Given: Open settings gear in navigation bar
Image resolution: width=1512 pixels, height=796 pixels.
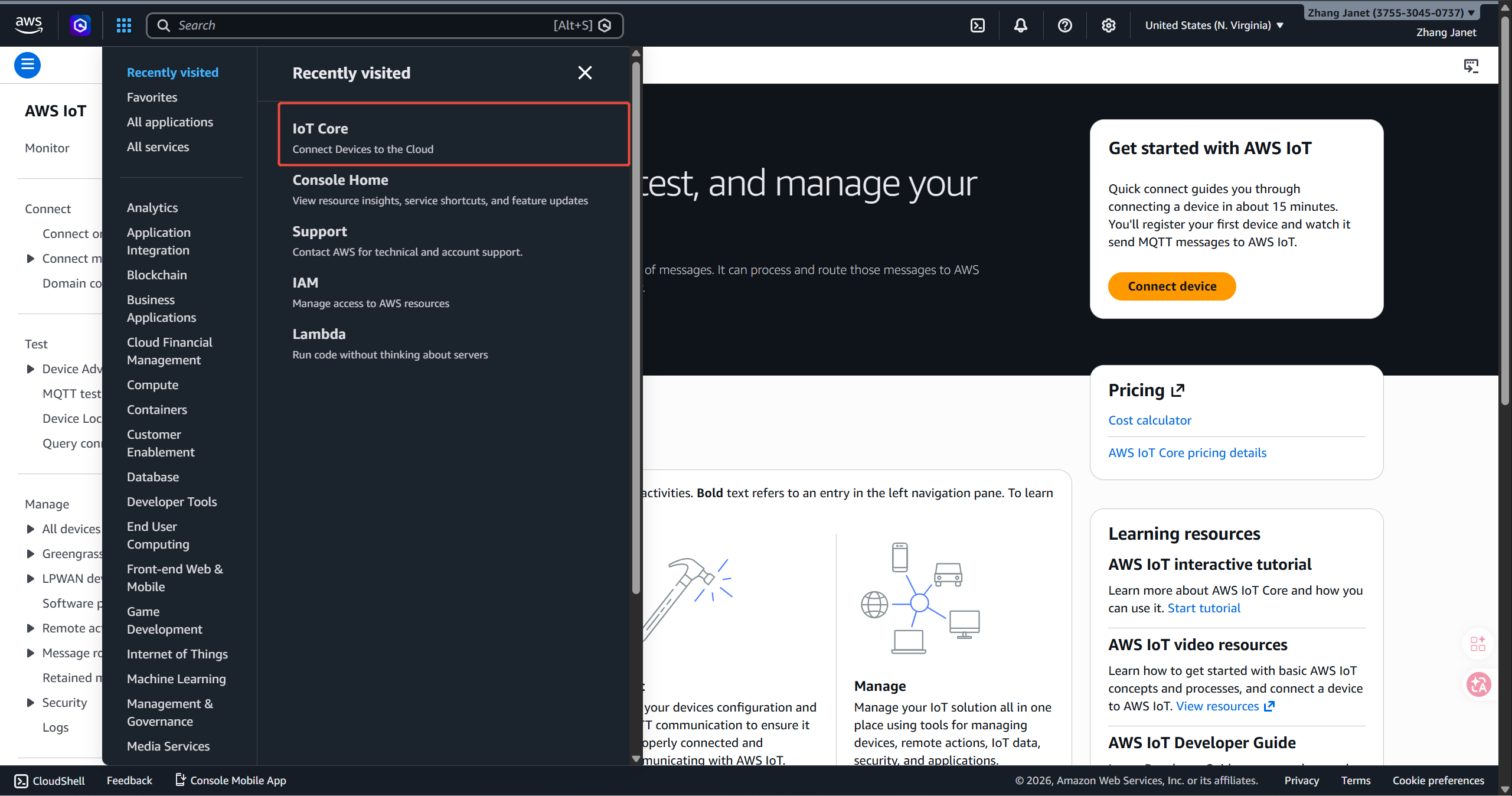Looking at the screenshot, I should [1108, 25].
